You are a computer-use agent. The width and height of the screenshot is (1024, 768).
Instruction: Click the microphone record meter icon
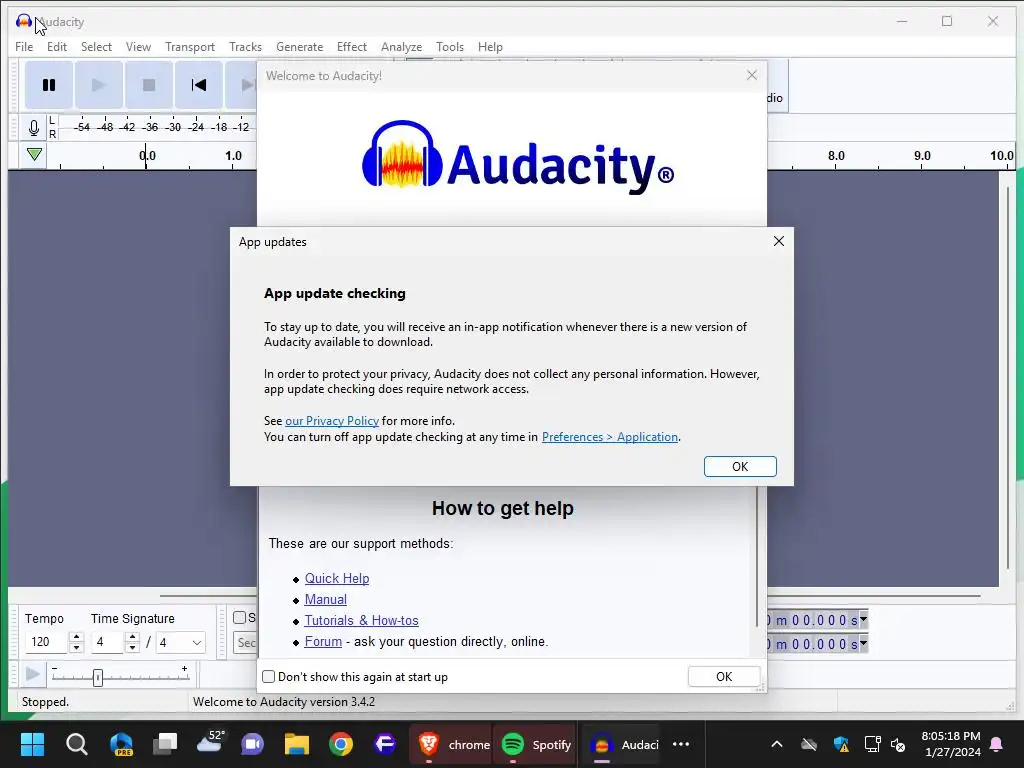pyautogui.click(x=34, y=127)
